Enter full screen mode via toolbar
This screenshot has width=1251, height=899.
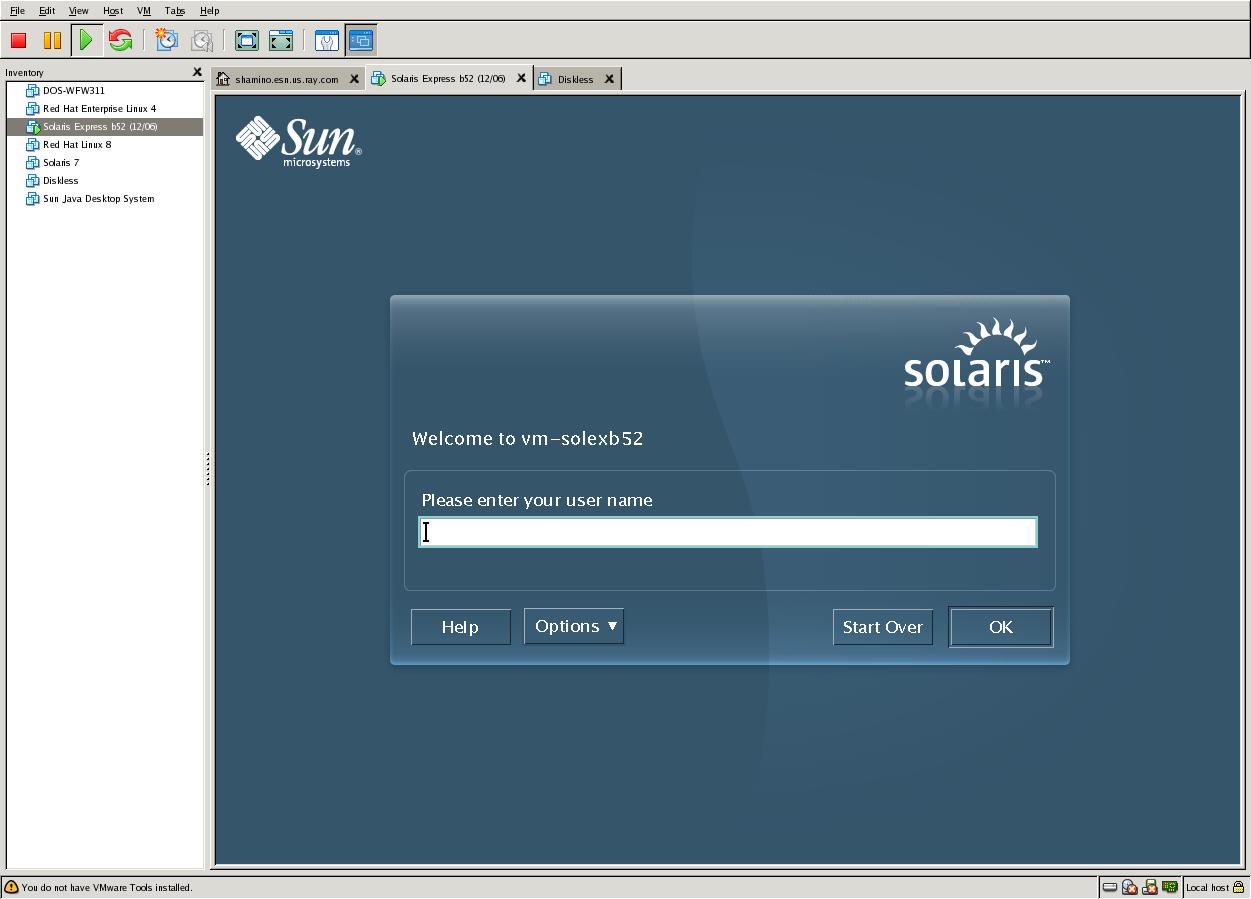[247, 40]
